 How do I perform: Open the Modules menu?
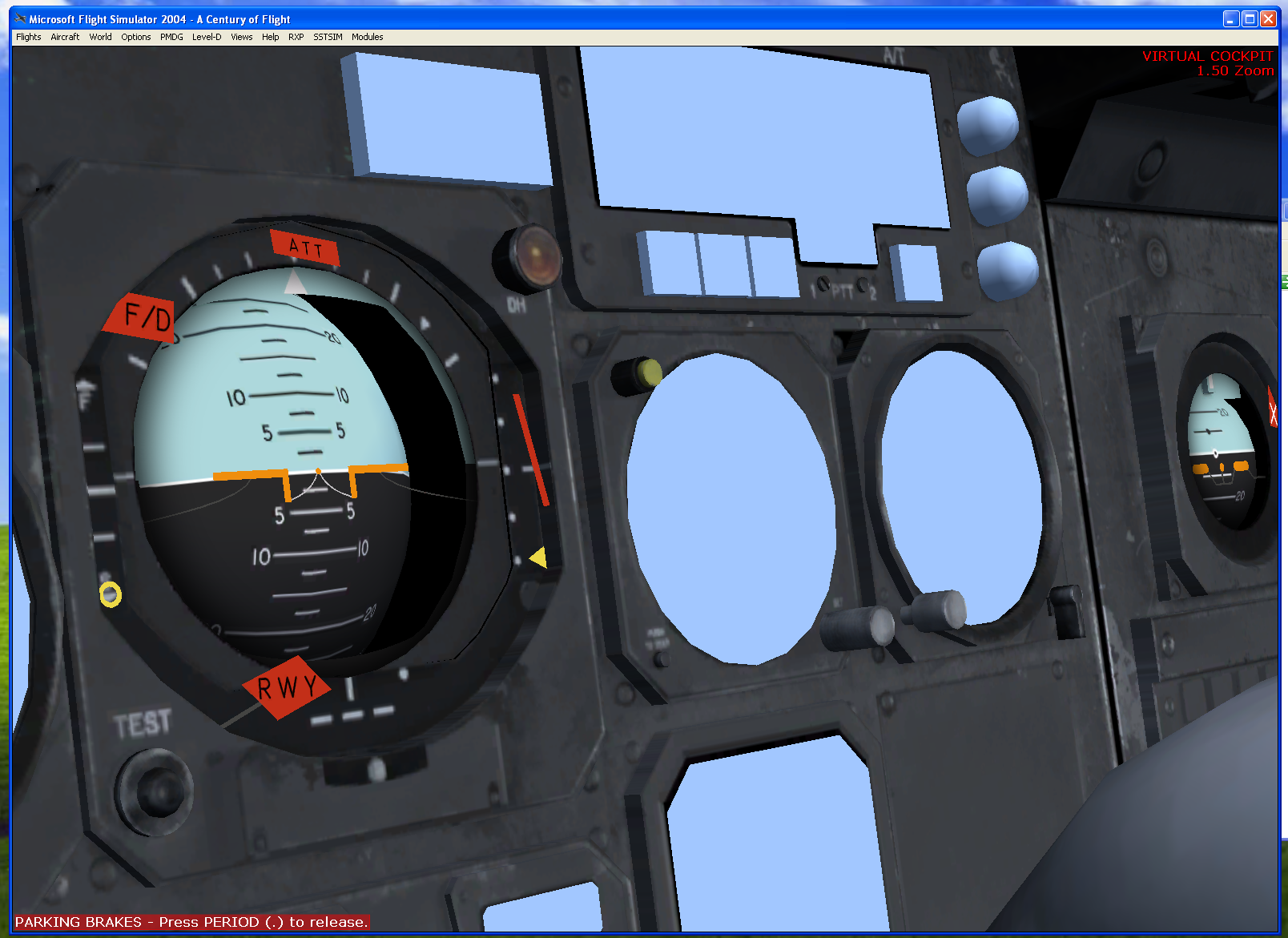[367, 37]
